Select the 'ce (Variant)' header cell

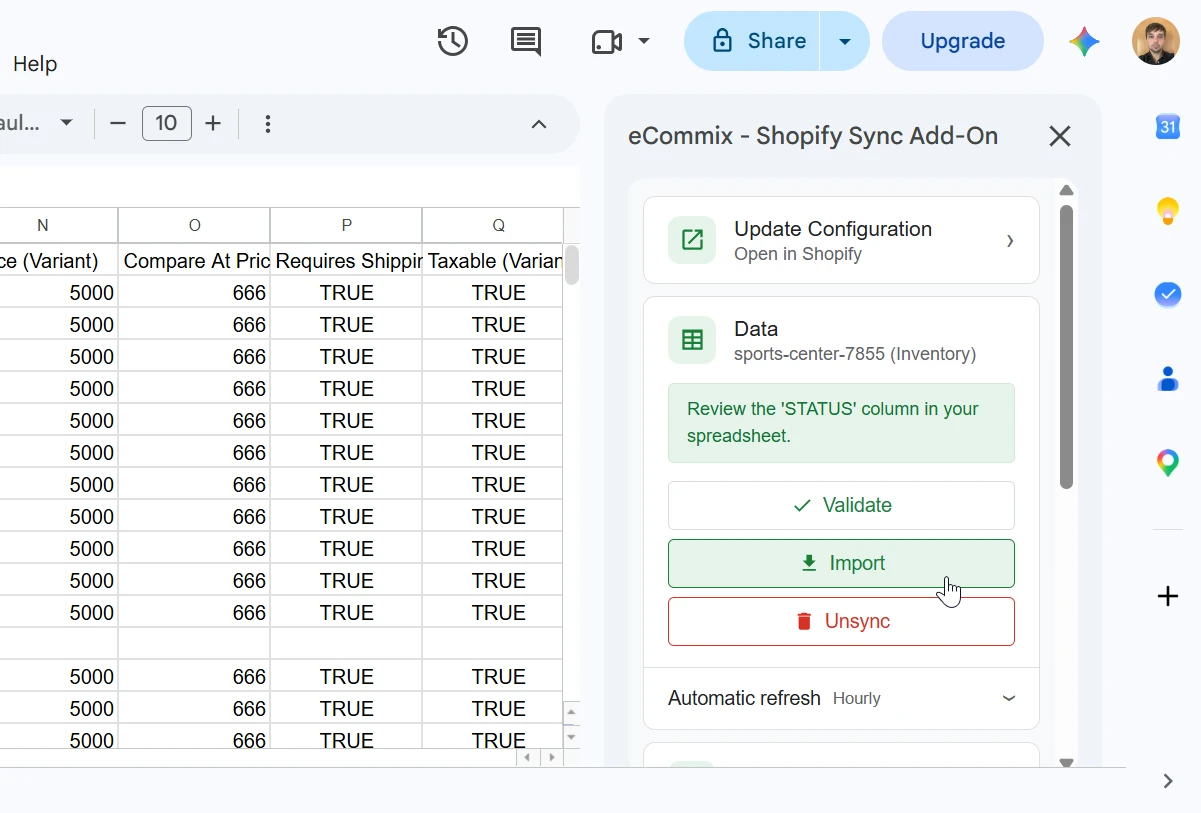click(58, 261)
